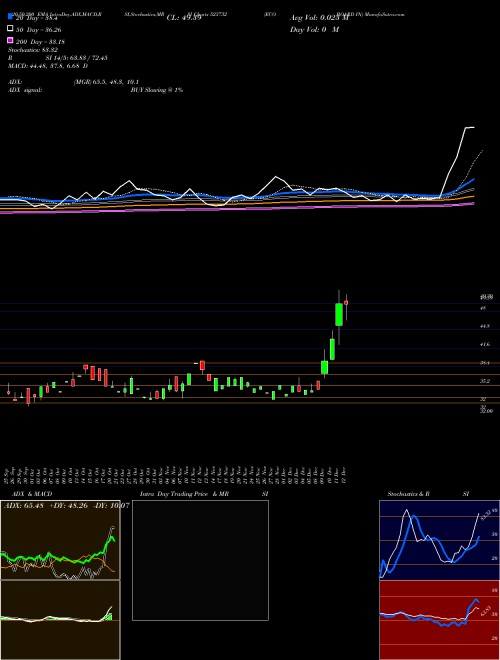Click the 'Day Vol: 0 M' value
This screenshot has height=660, width=500.
tap(314, 30)
